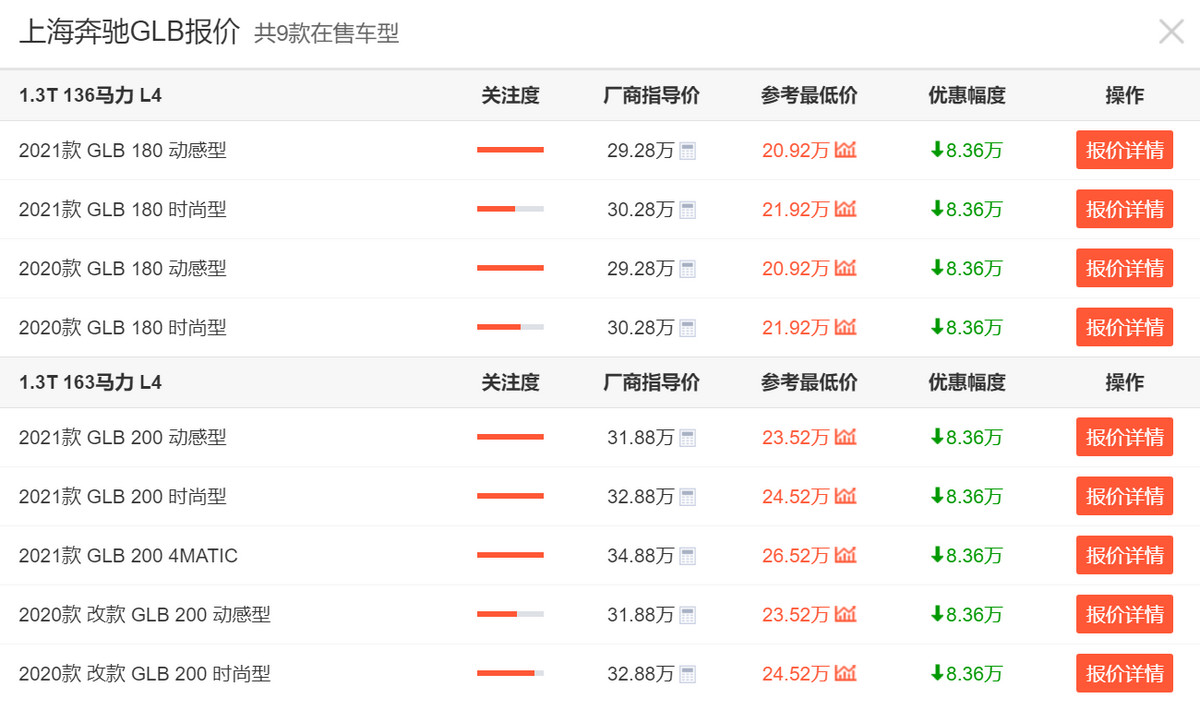The width and height of the screenshot is (1200, 701).
Task: Click lowest price 26.52万 for GLB 200 4MATIC
Action: (796, 556)
